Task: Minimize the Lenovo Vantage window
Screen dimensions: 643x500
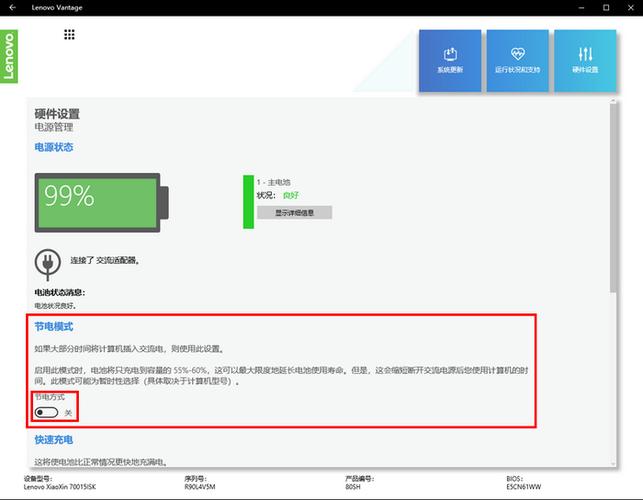Action: [x=581, y=7]
